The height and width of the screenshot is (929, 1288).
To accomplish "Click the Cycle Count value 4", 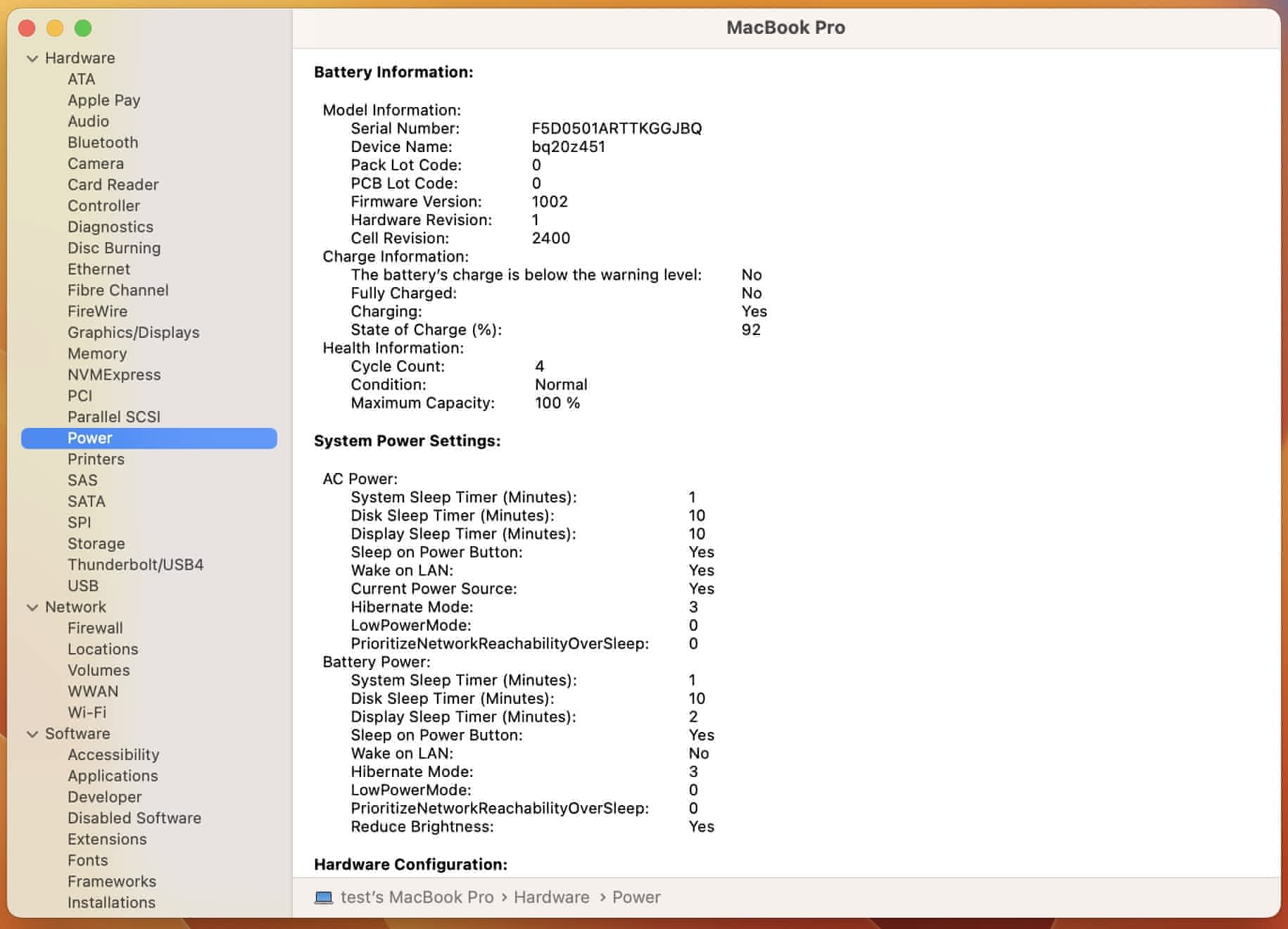I will 540,366.
